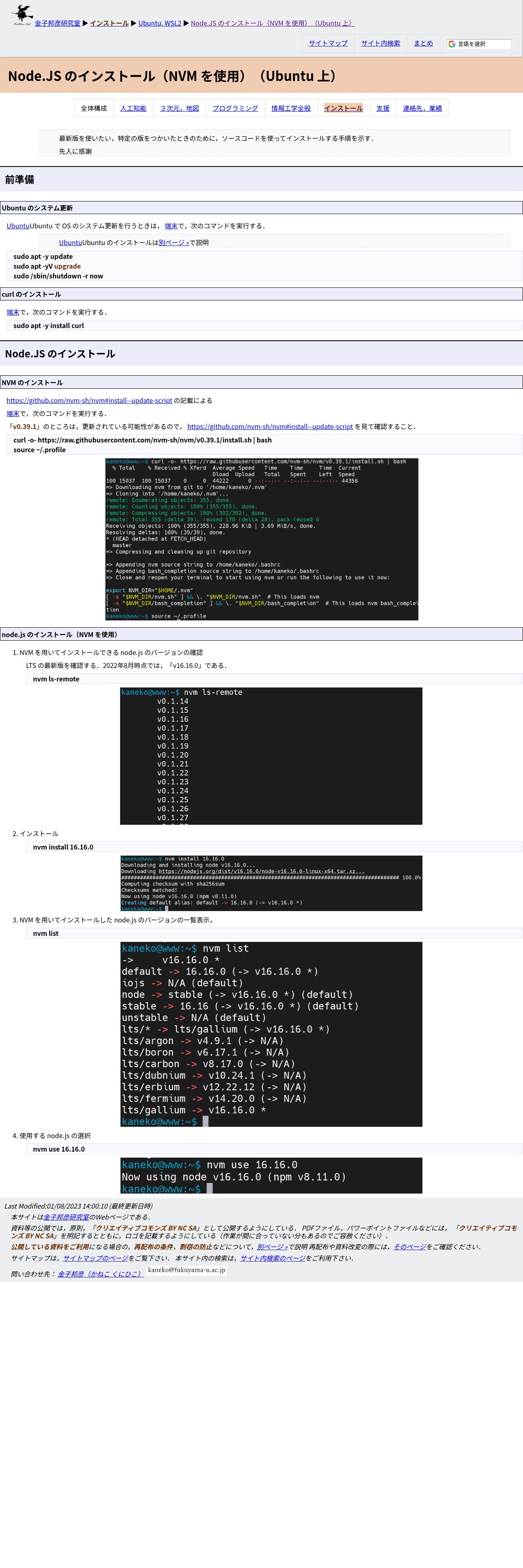Image resolution: width=523 pixels, height=1568 pixels.
Task: Click 'nvm install 16.16.0' command line
Action: (274, 847)
